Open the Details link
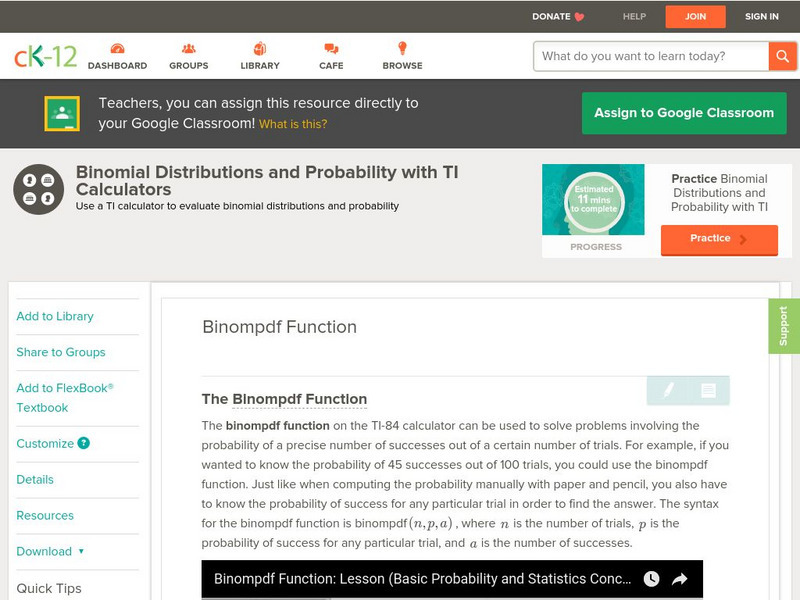 pyautogui.click(x=35, y=479)
